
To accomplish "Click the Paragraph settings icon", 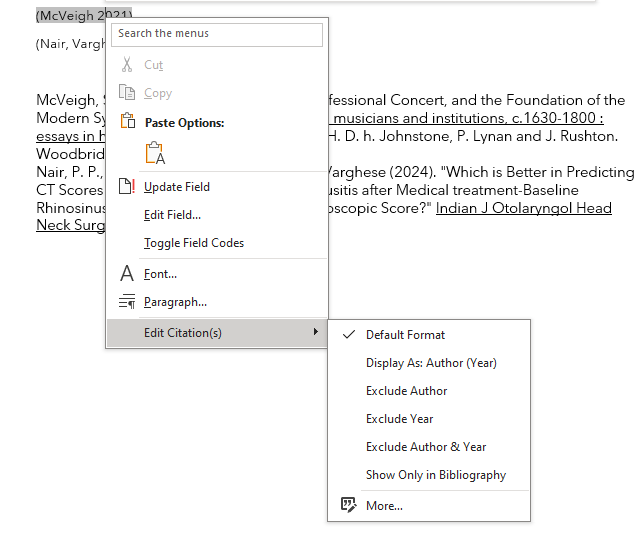I will pos(127,302).
